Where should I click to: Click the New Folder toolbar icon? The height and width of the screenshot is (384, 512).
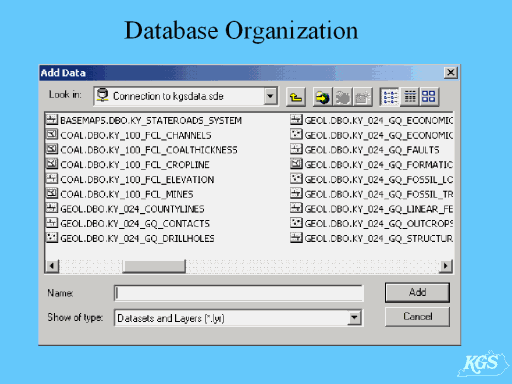tap(362, 97)
